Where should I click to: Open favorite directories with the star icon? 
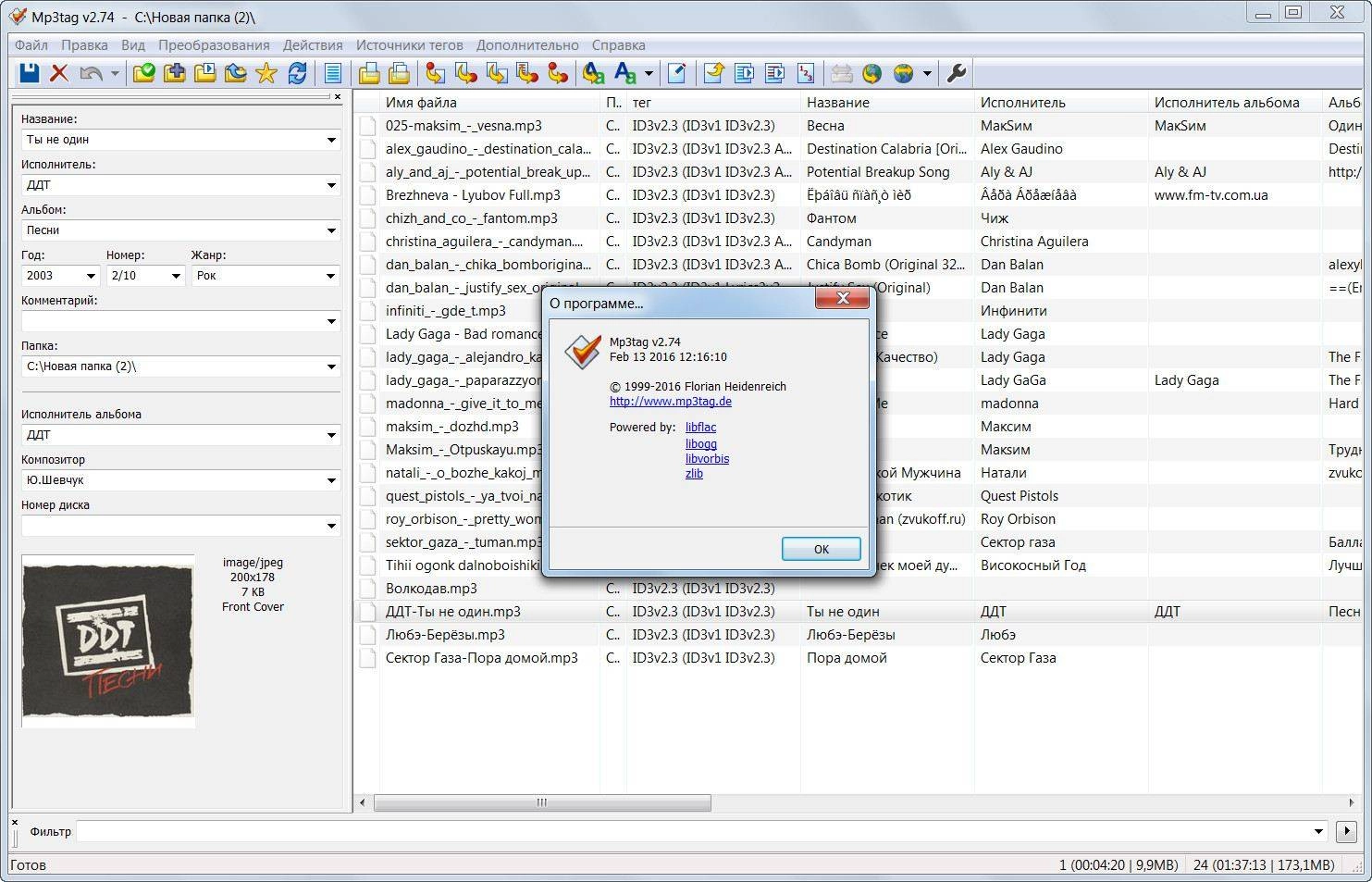266,73
